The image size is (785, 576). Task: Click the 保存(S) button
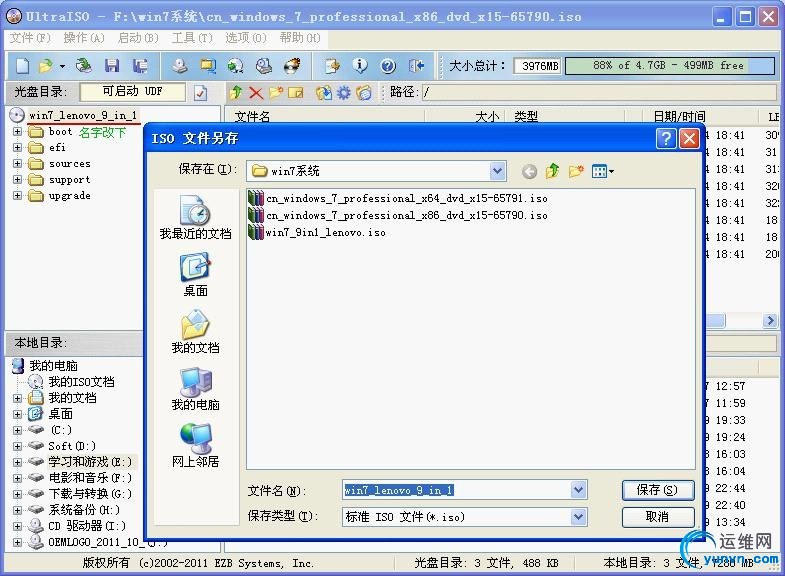coord(658,490)
